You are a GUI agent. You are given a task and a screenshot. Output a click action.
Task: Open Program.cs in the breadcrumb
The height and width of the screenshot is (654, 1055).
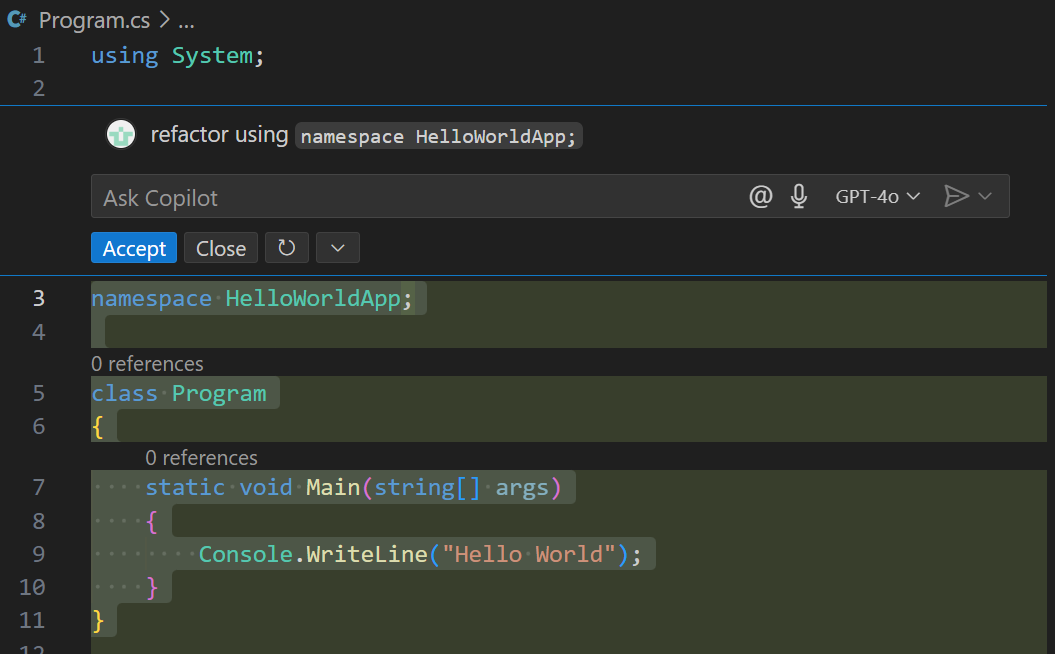(94, 21)
